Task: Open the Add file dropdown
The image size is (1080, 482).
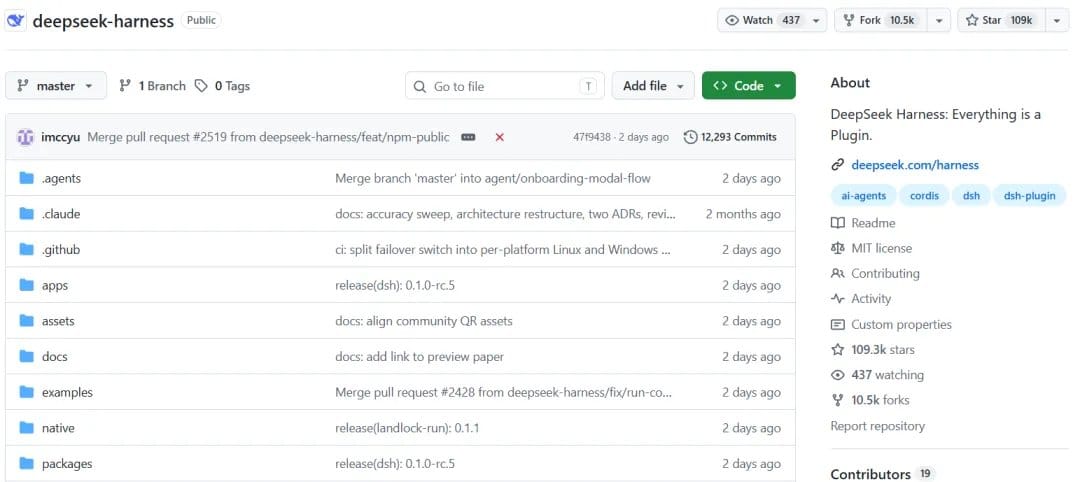Action: click(x=652, y=86)
